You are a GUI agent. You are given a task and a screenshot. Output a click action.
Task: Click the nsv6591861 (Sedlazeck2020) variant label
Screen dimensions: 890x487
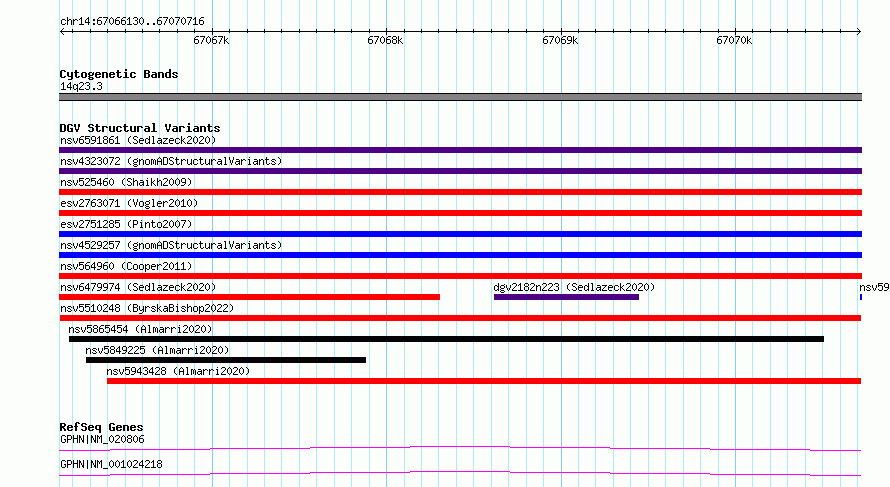click(x=138, y=140)
